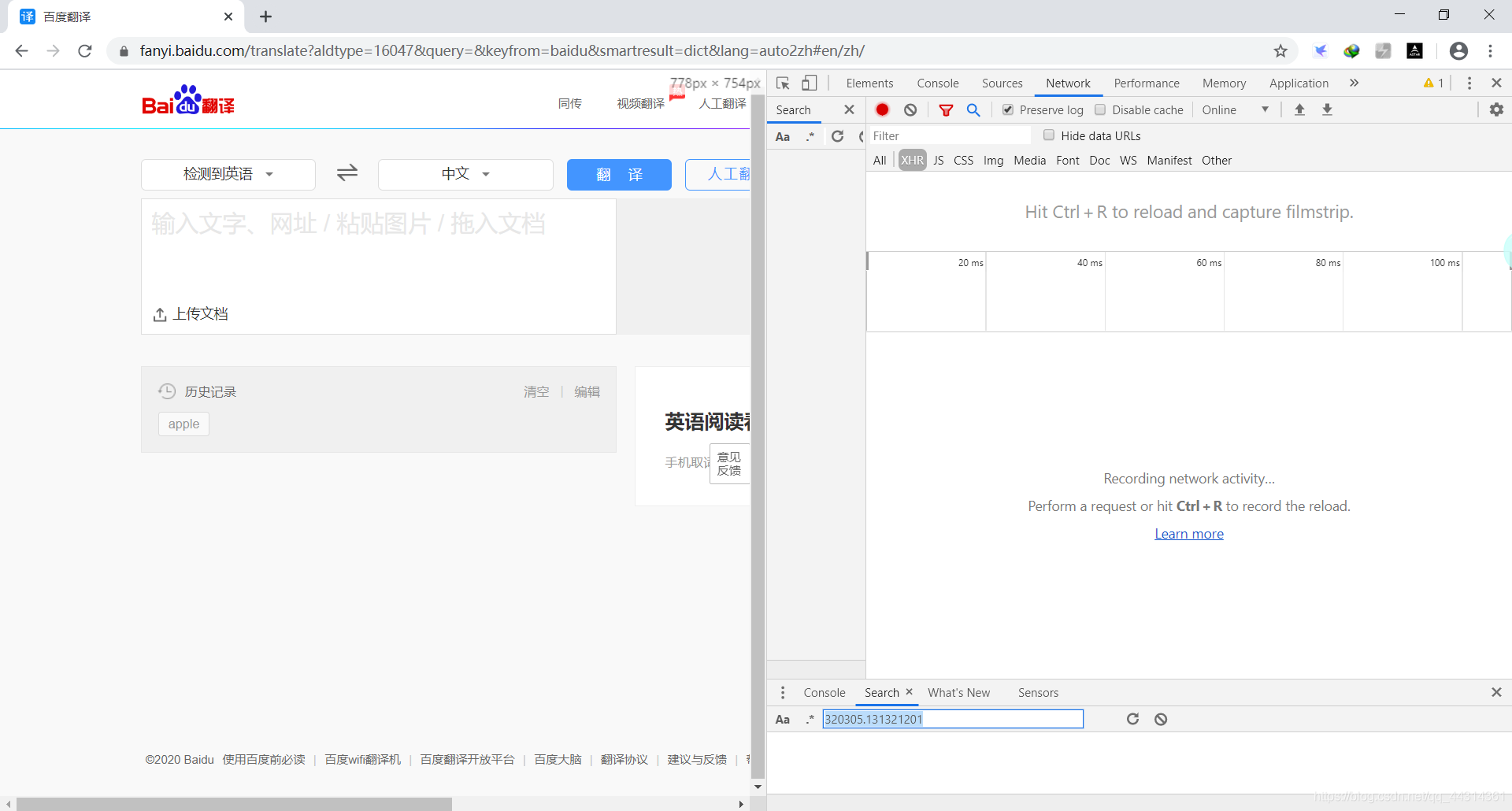The image size is (1512, 811).
Task: Open the Sources tab
Action: 1002,83
